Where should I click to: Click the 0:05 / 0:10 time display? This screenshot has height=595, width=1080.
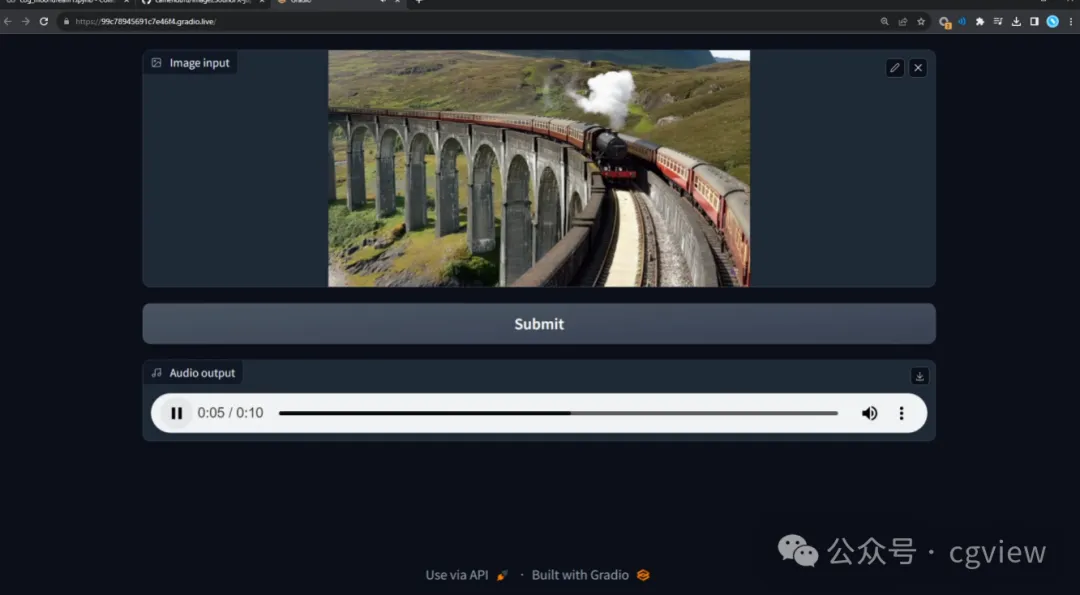point(230,413)
